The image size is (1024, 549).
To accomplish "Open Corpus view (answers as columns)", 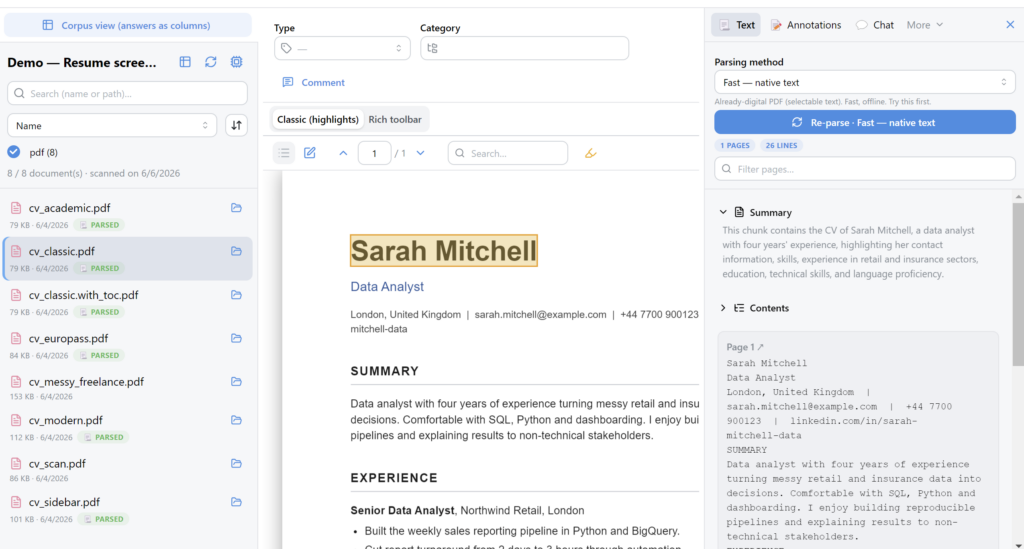I will (127, 25).
